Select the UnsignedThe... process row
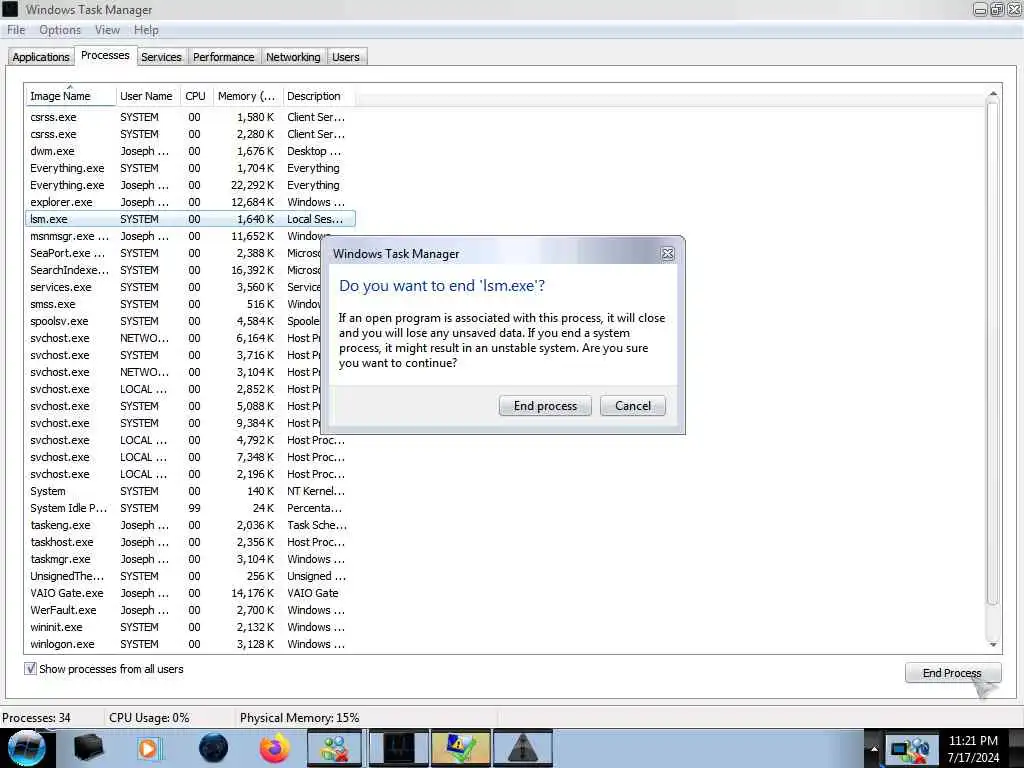Image resolution: width=1024 pixels, height=768 pixels. pos(190,576)
